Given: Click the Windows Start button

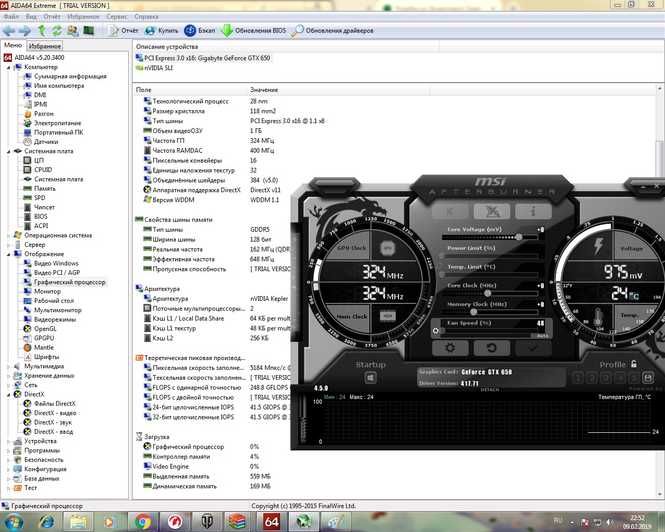Looking at the screenshot, I should pos(13,521).
